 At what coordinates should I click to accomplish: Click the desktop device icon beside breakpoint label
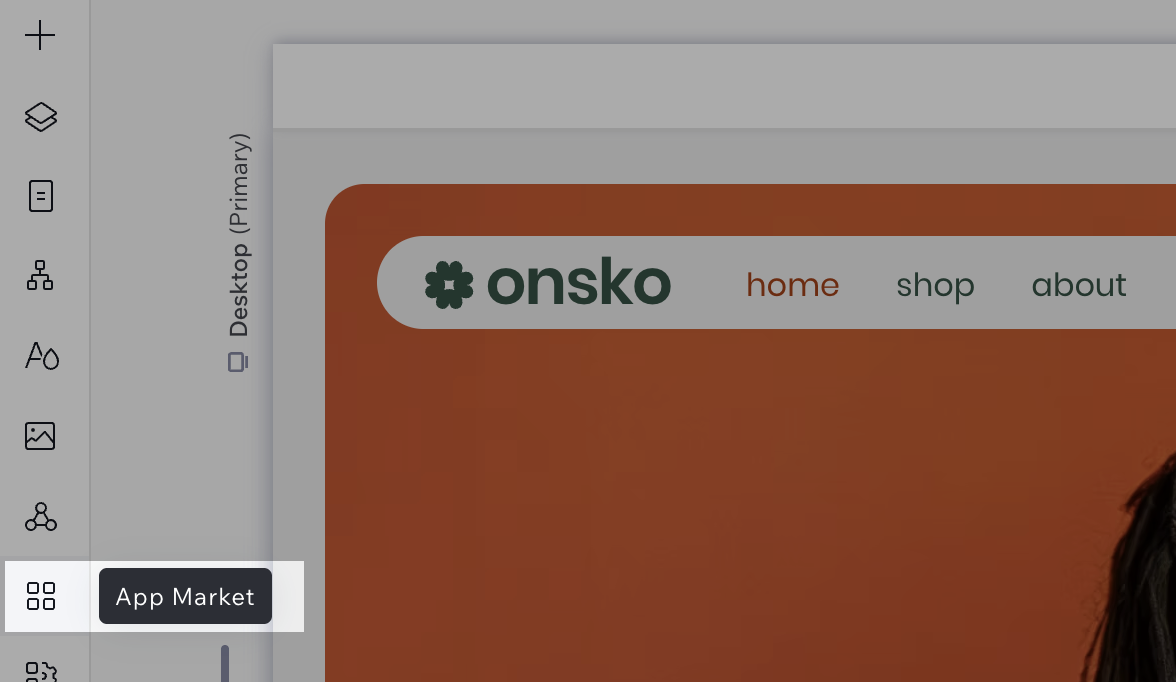[238, 362]
